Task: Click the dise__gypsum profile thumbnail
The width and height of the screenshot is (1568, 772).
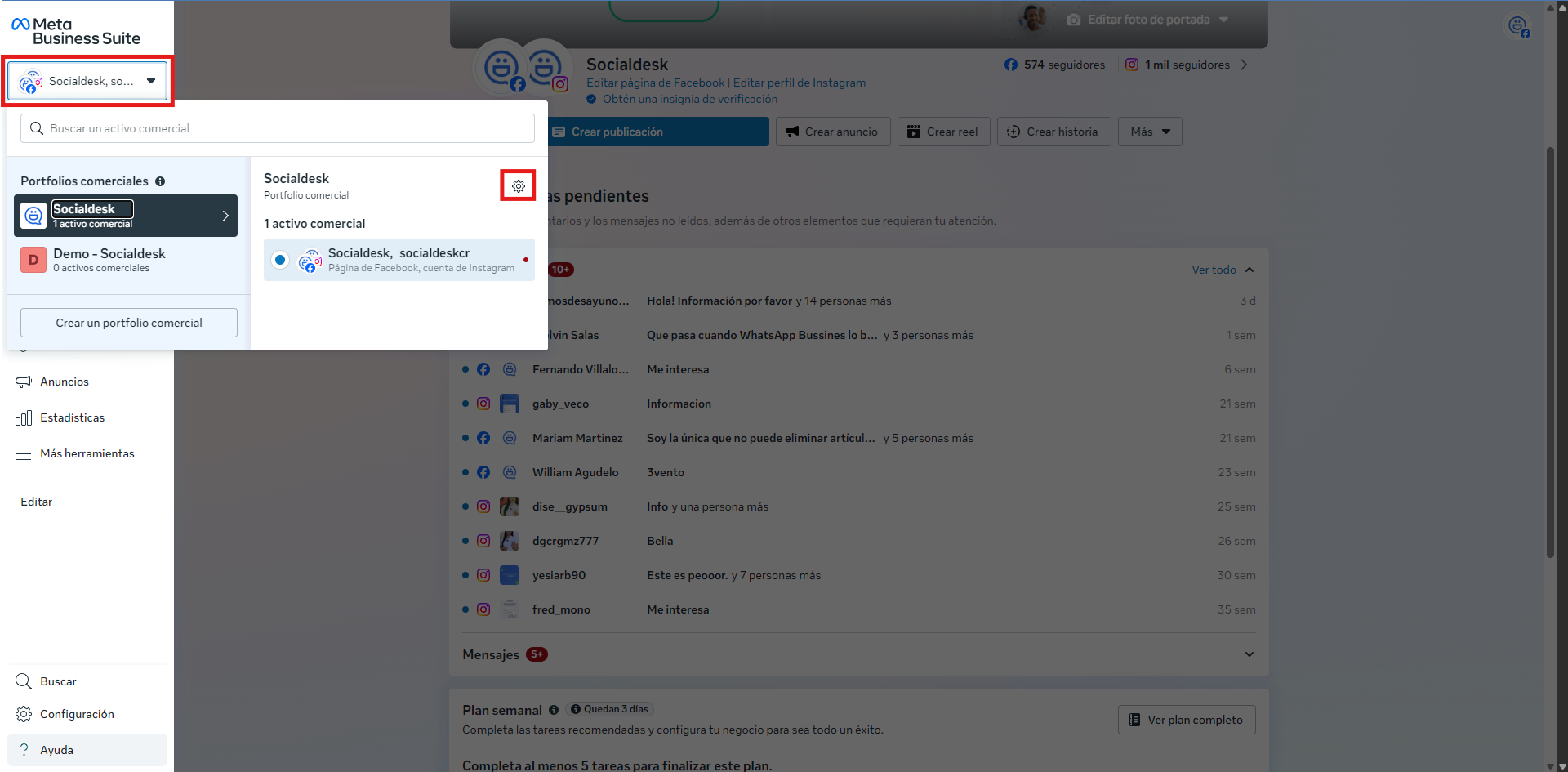Action: (x=510, y=506)
